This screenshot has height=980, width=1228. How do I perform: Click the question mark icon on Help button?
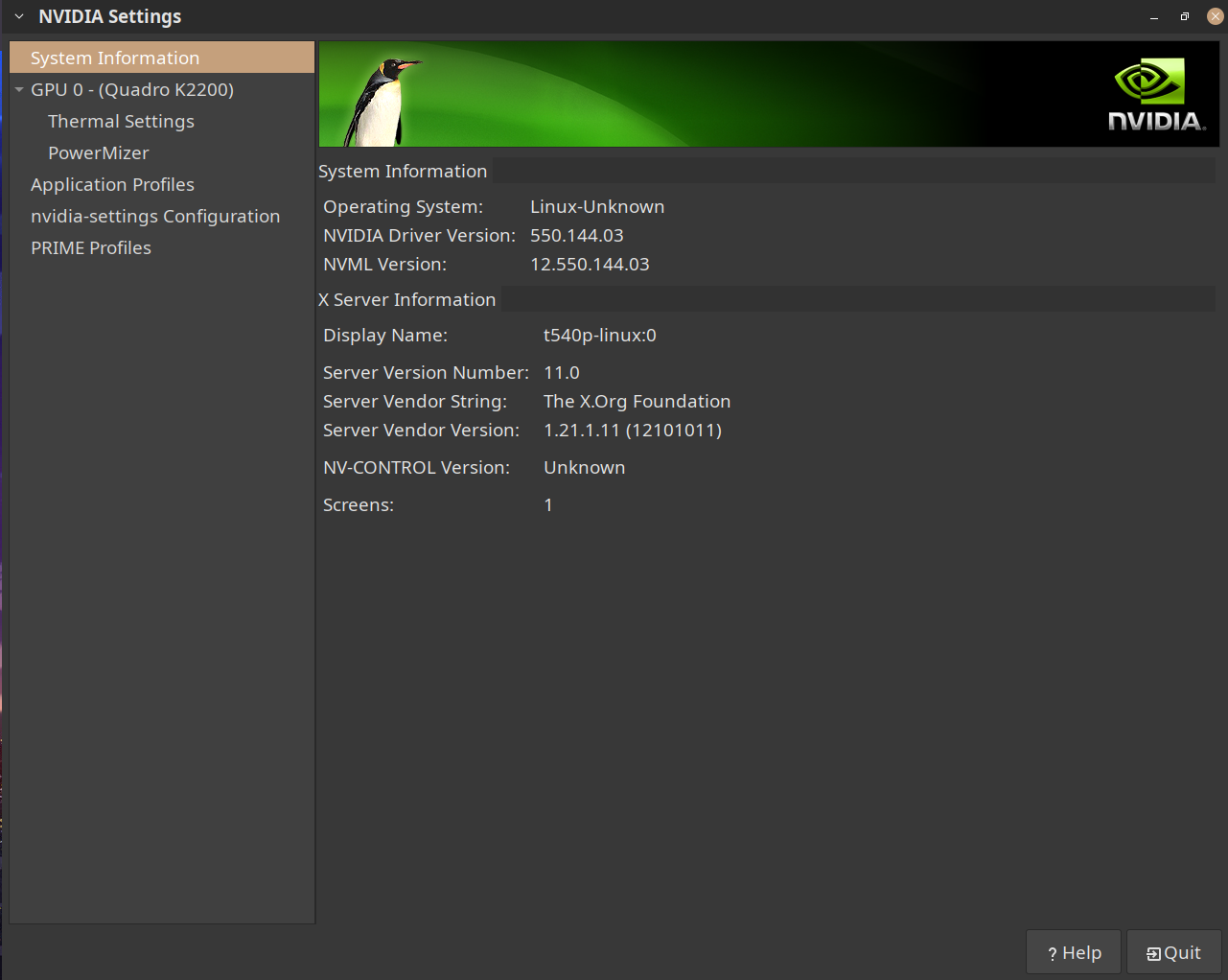pos(1054,952)
